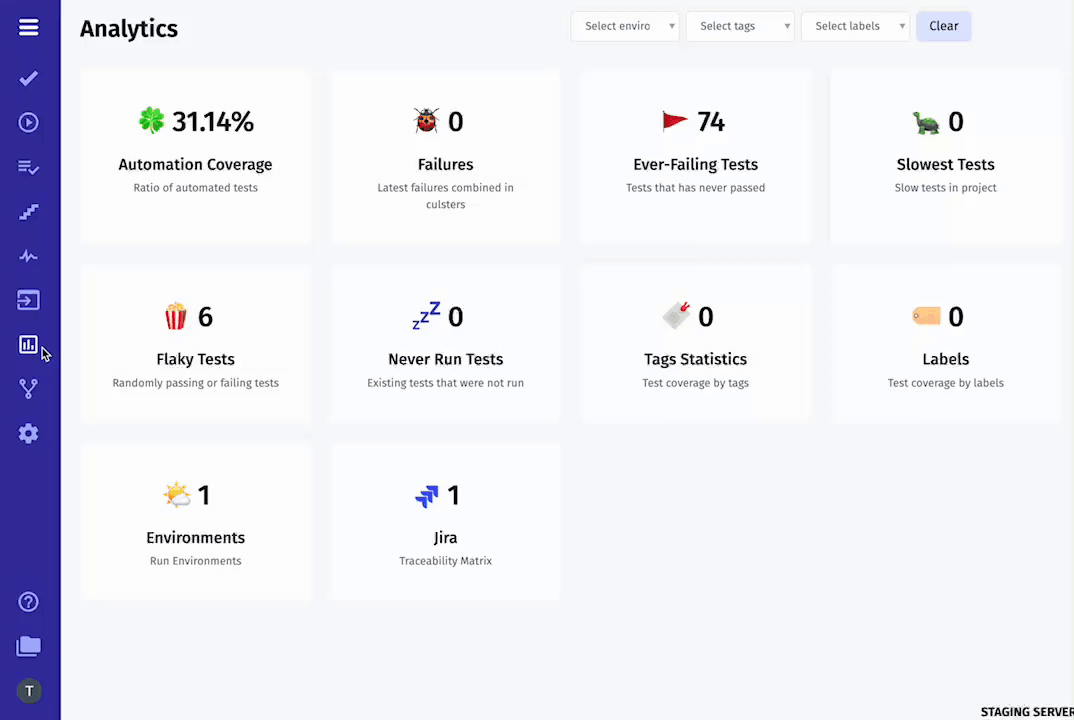Click the ladybug icon on Failures card
The height and width of the screenshot is (720, 1074).
coord(426,121)
